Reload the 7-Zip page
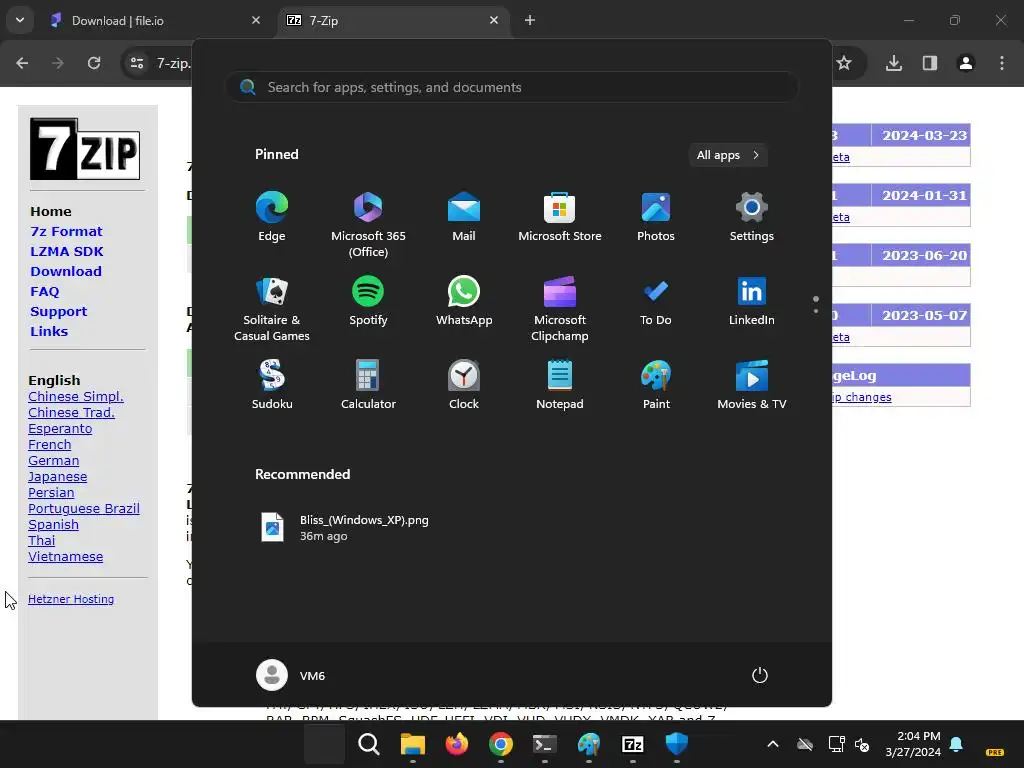This screenshot has height=768, width=1024. click(94, 63)
